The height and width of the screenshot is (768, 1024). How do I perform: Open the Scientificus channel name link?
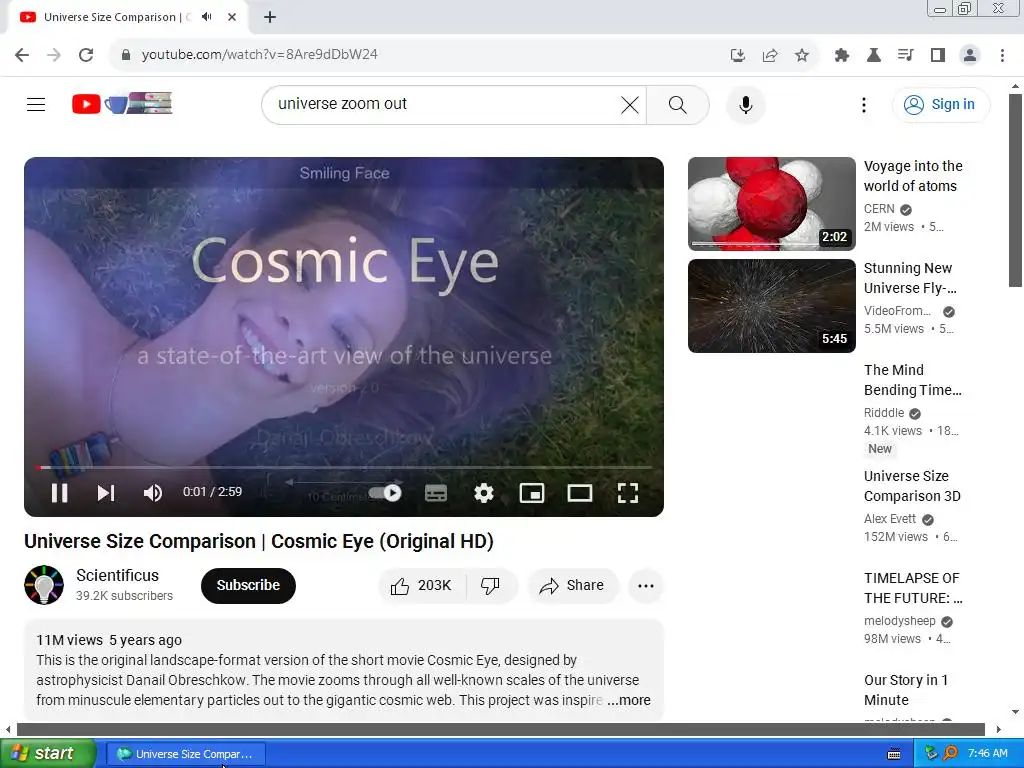pyautogui.click(x=118, y=575)
